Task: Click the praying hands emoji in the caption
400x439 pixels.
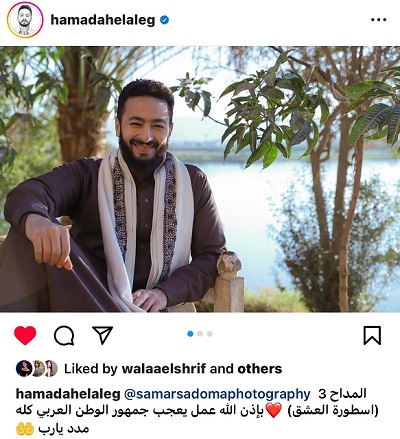Action: (25, 429)
